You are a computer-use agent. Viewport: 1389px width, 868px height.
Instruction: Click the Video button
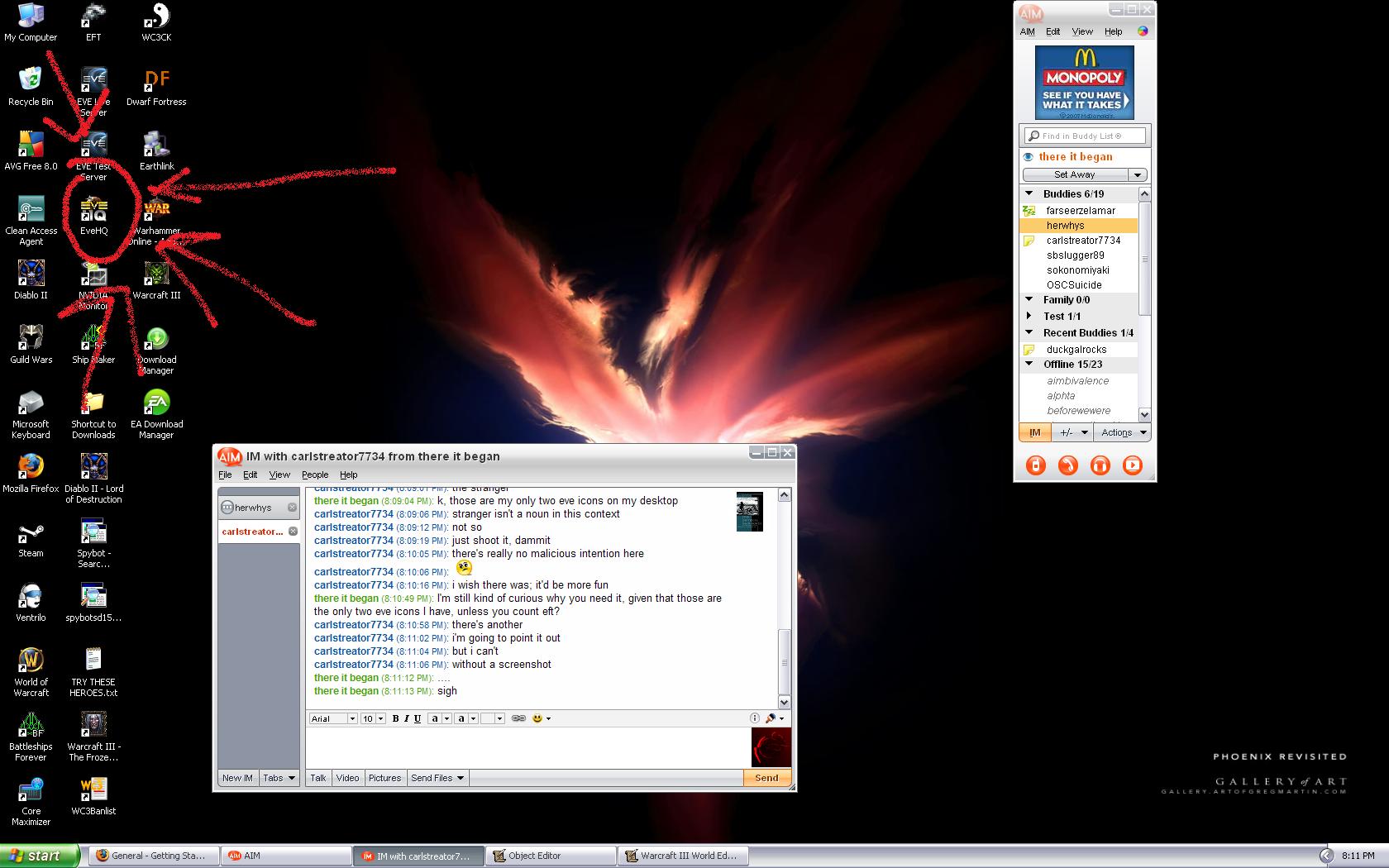click(x=348, y=778)
